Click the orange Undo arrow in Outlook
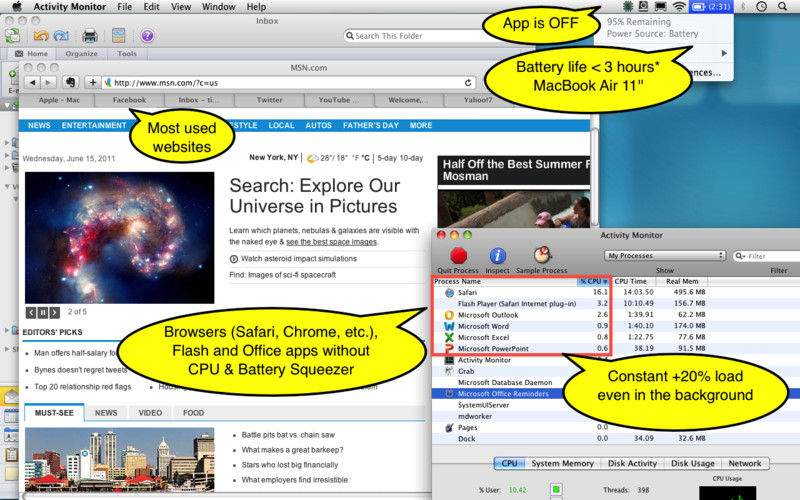Image resolution: width=800 pixels, height=500 pixels. [x=41, y=36]
